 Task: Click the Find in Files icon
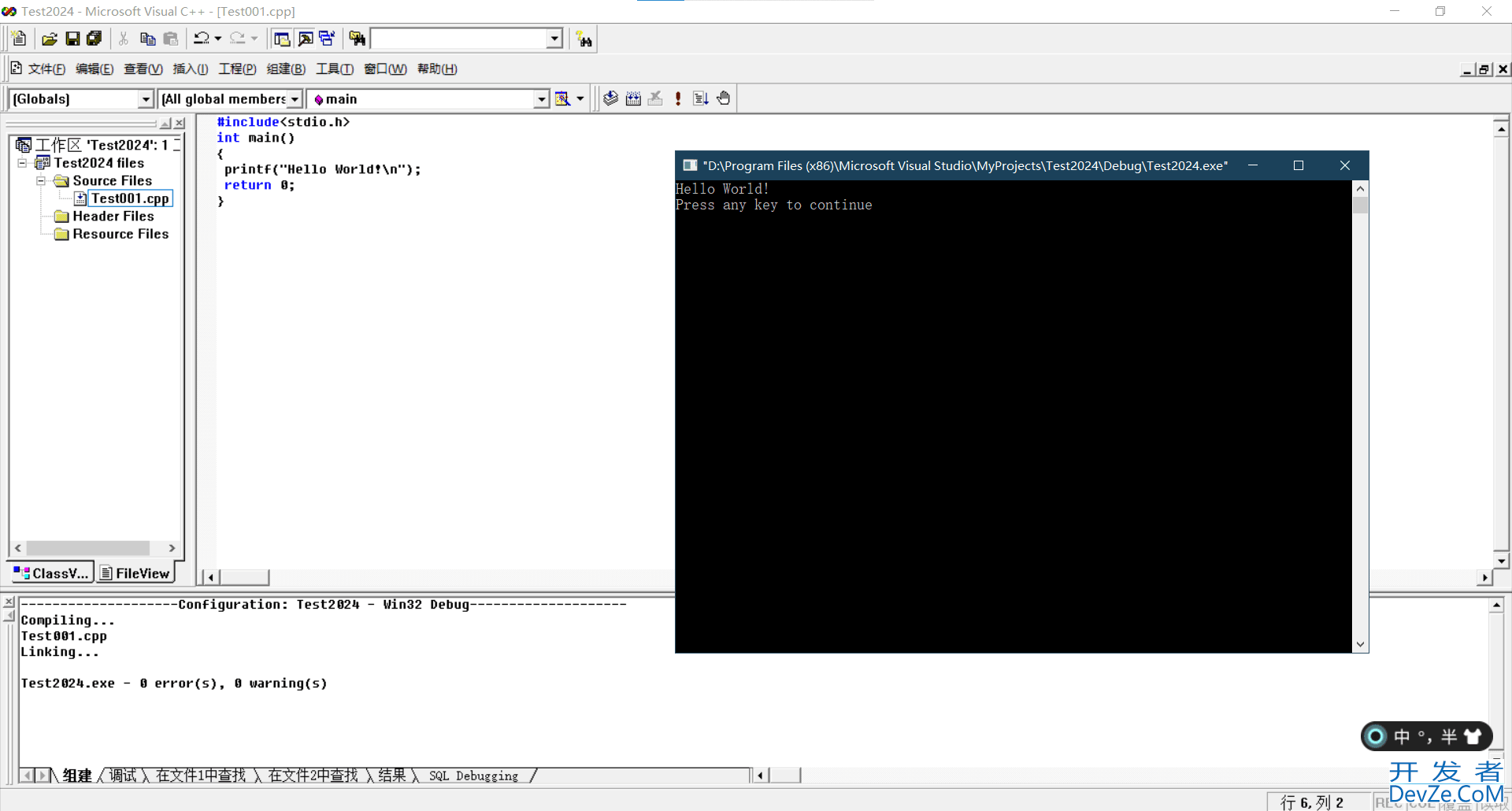coord(357,39)
